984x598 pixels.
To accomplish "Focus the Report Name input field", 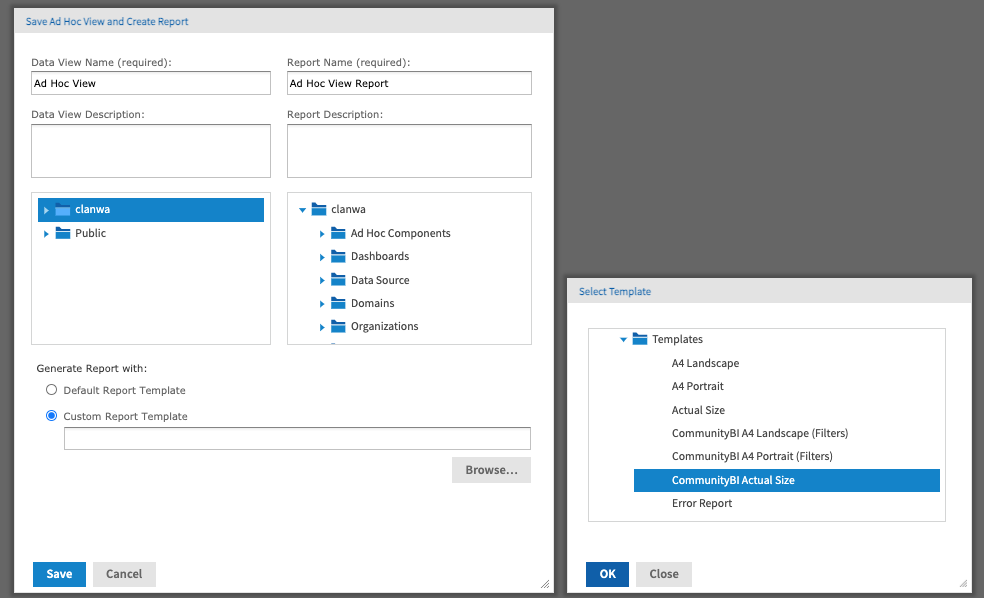I will (409, 83).
